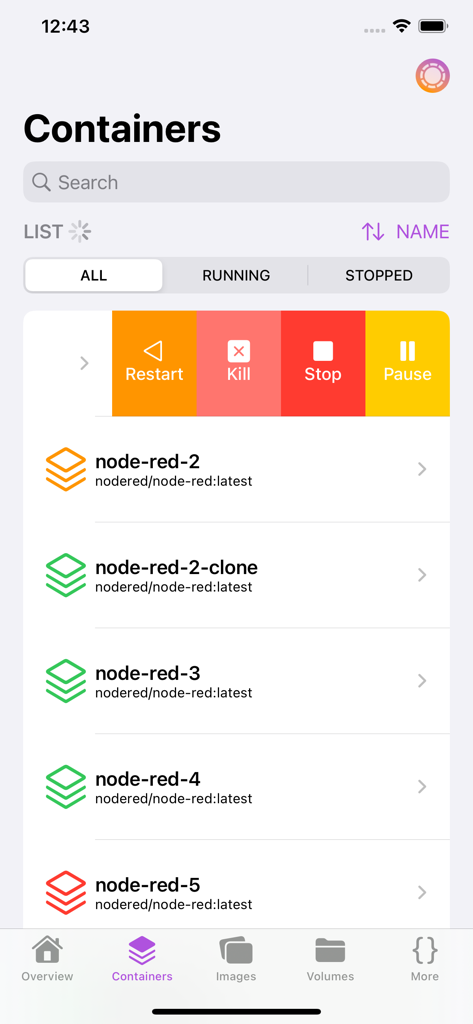Change sort order via NAME

tap(423, 231)
